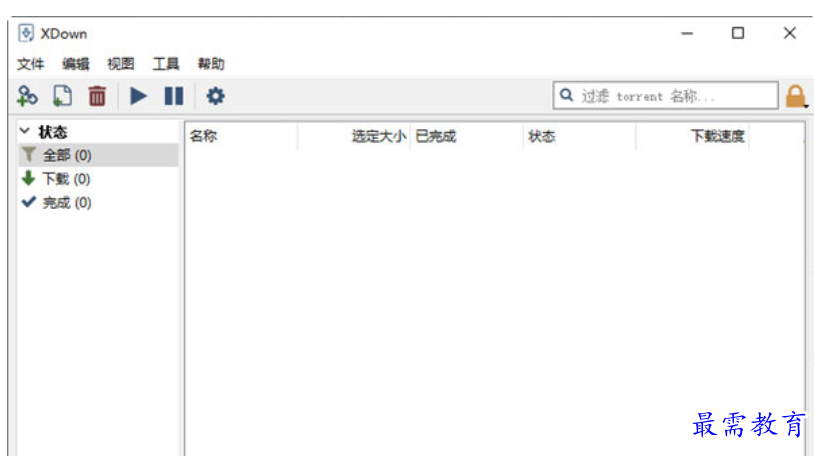Click the magnifier icon in filter box
Image resolution: width=814 pixels, height=456 pixels.
tap(566, 96)
